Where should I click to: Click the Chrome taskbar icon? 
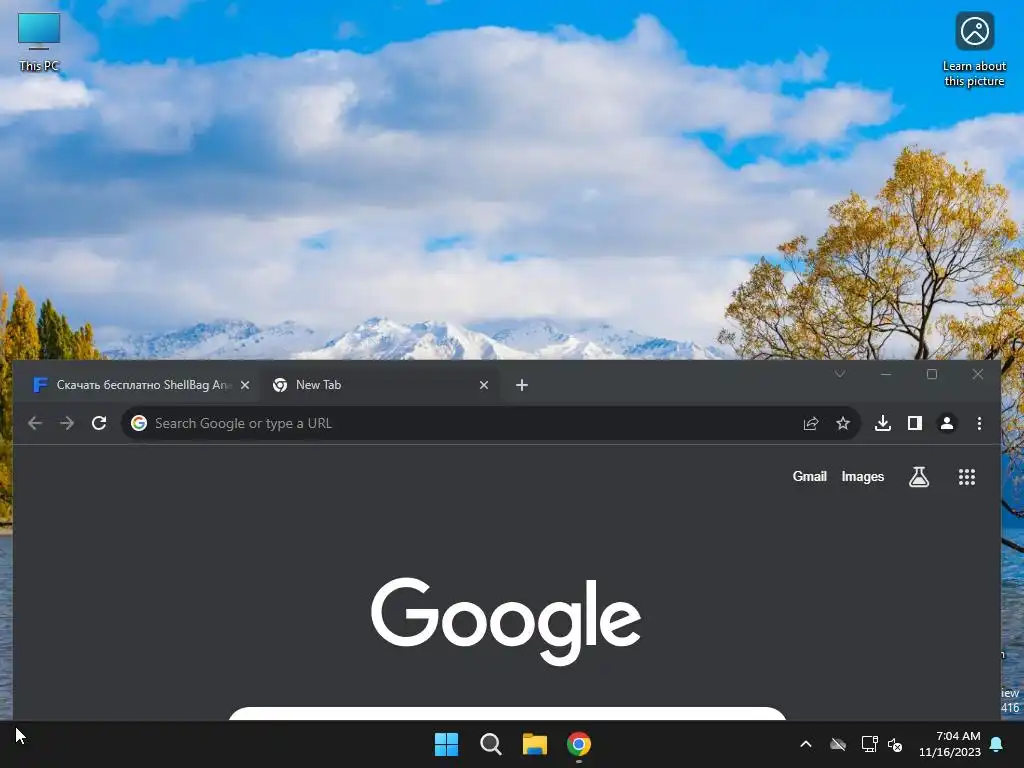579,744
